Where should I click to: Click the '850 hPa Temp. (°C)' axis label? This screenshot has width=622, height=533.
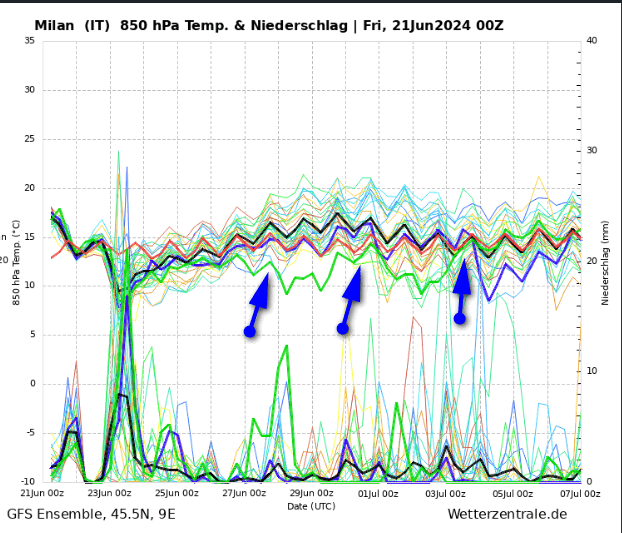click(x=17, y=262)
